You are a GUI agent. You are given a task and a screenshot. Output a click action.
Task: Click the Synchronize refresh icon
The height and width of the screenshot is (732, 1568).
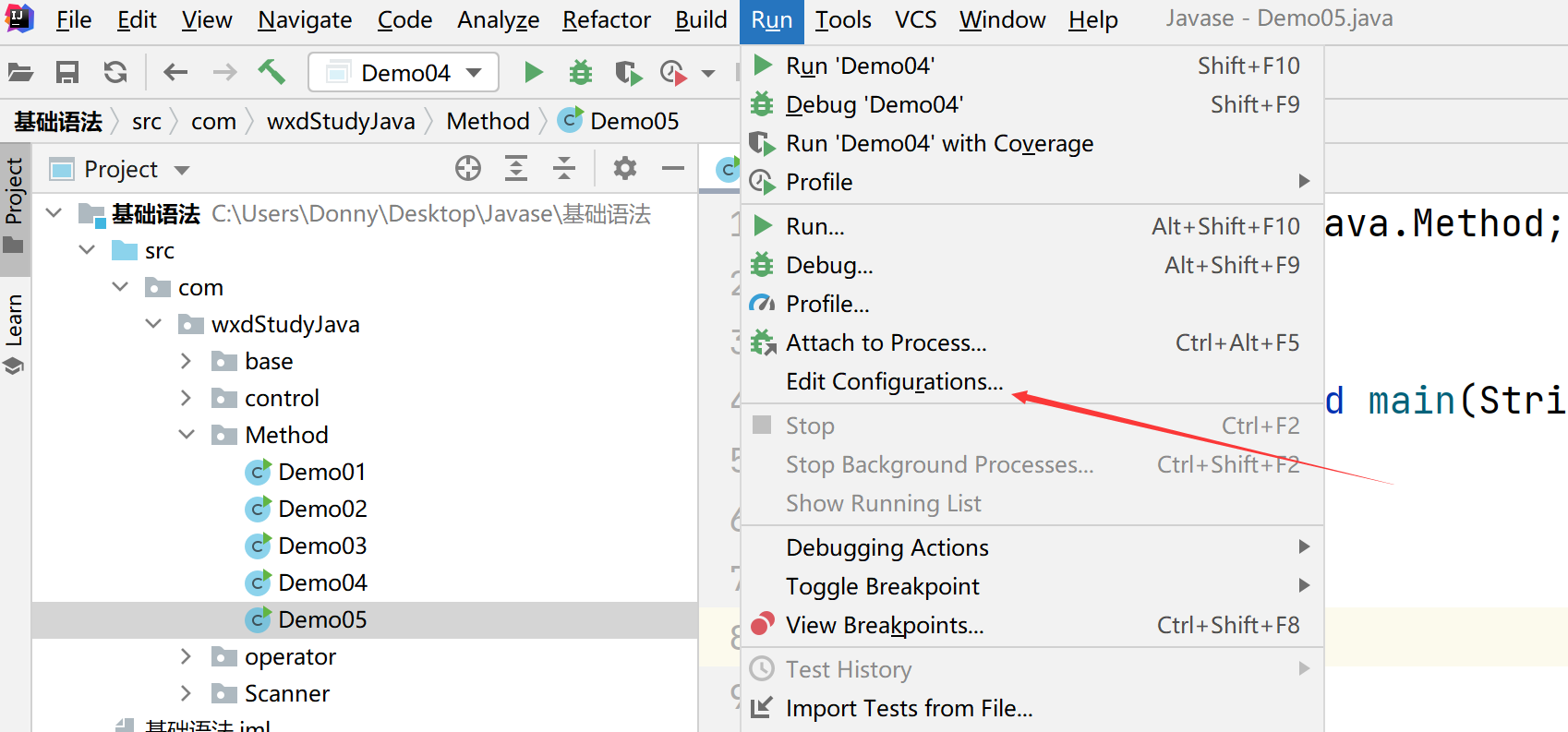pos(115,72)
